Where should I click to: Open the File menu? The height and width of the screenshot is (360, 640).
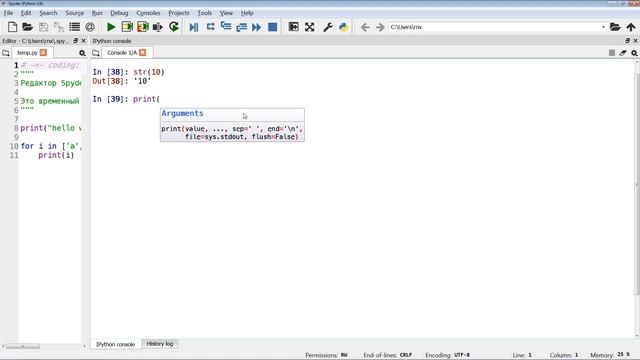8,13
